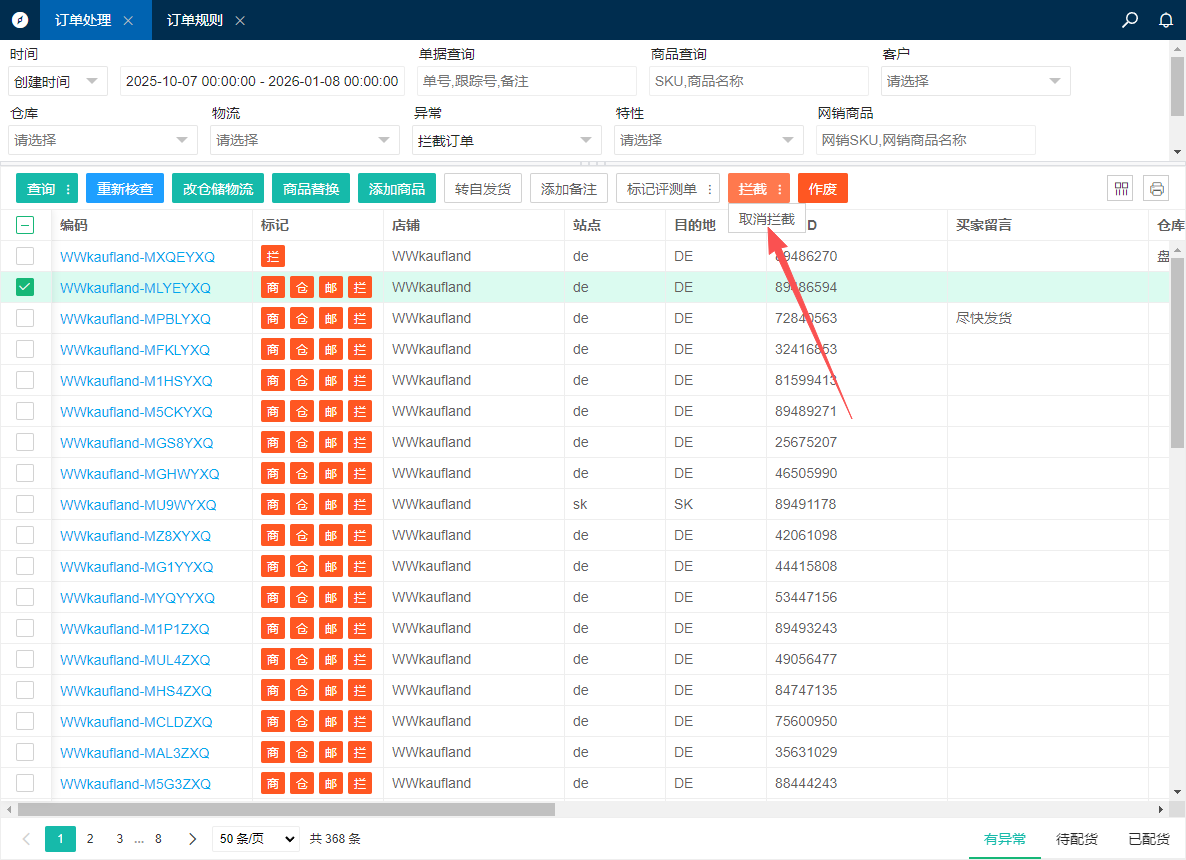Open the 异常 拦截订单 dropdown
The width and height of the screenshot is (1186, 860).
click(x=506, y=141)
